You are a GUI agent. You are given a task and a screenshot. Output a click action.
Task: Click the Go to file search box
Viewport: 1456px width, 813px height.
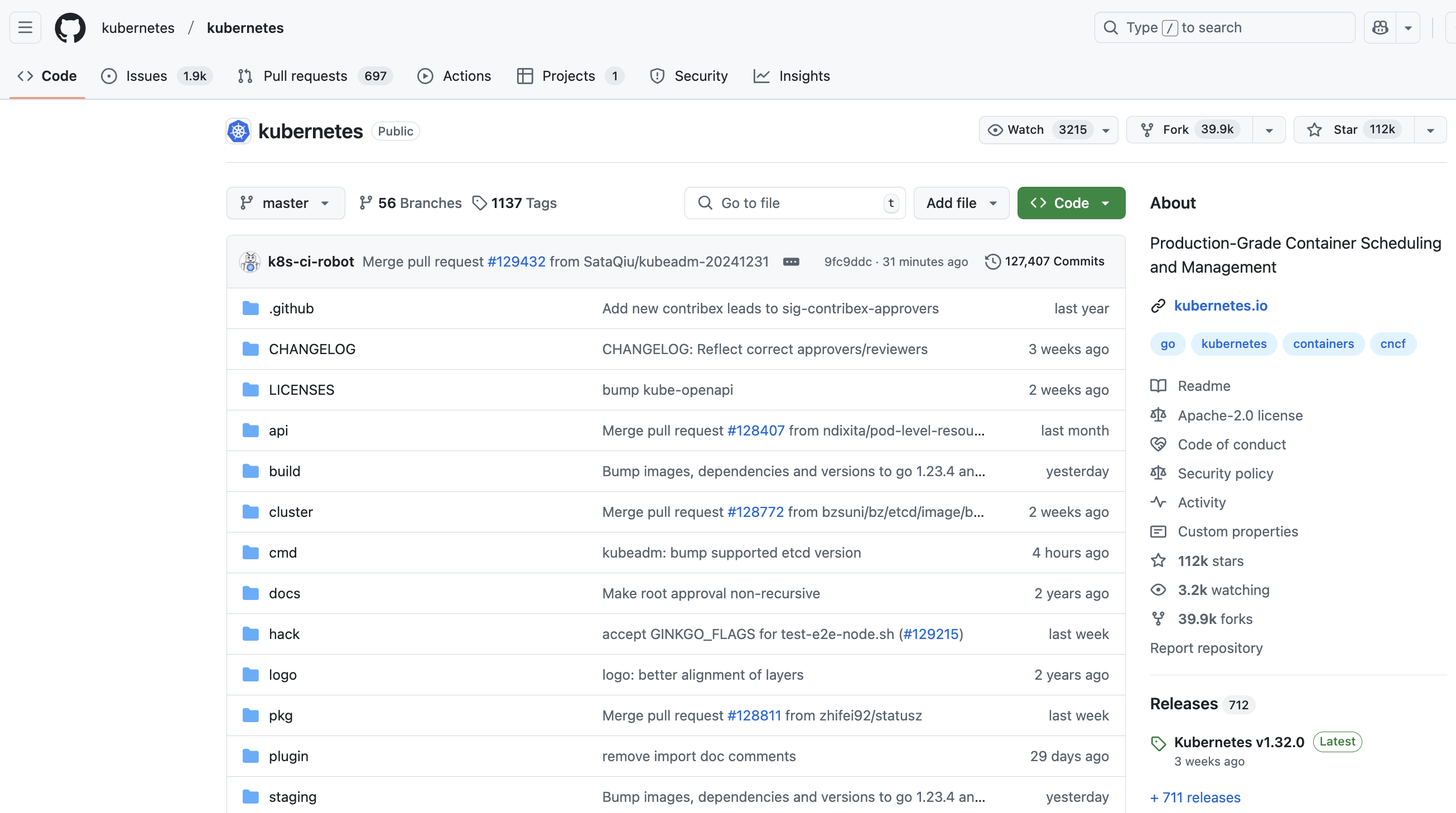click(795, 203)
